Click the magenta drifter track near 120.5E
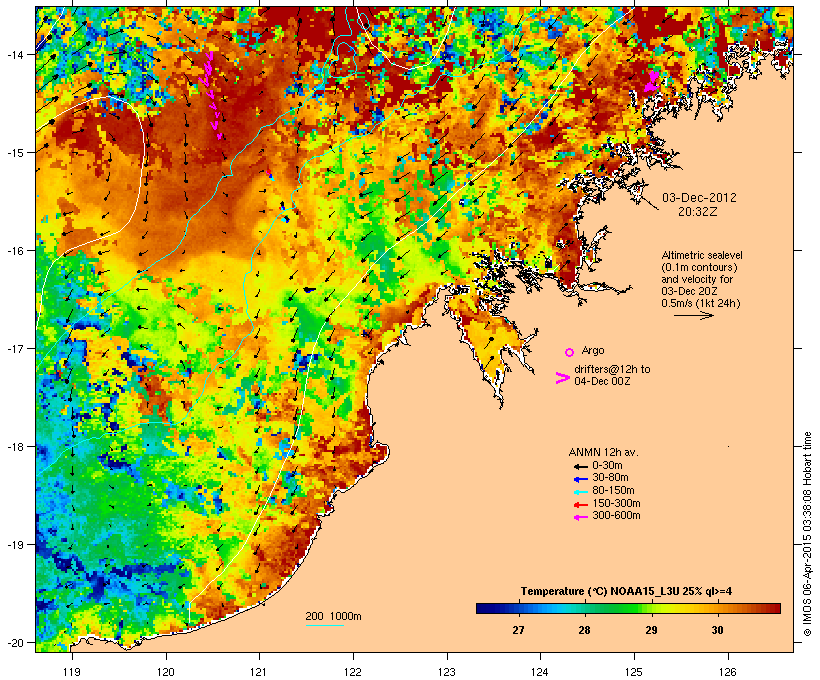820x680 pixels. pos(211,95)
